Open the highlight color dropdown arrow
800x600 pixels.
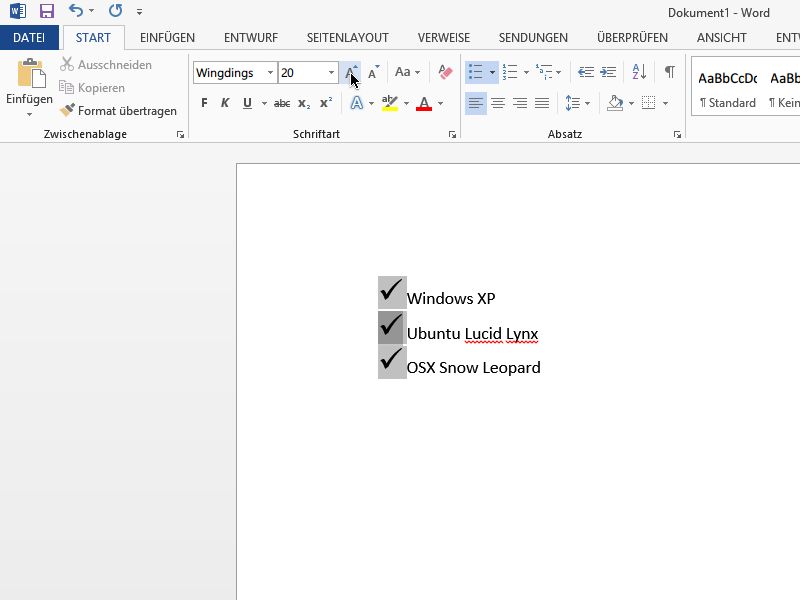coord(406,104)
